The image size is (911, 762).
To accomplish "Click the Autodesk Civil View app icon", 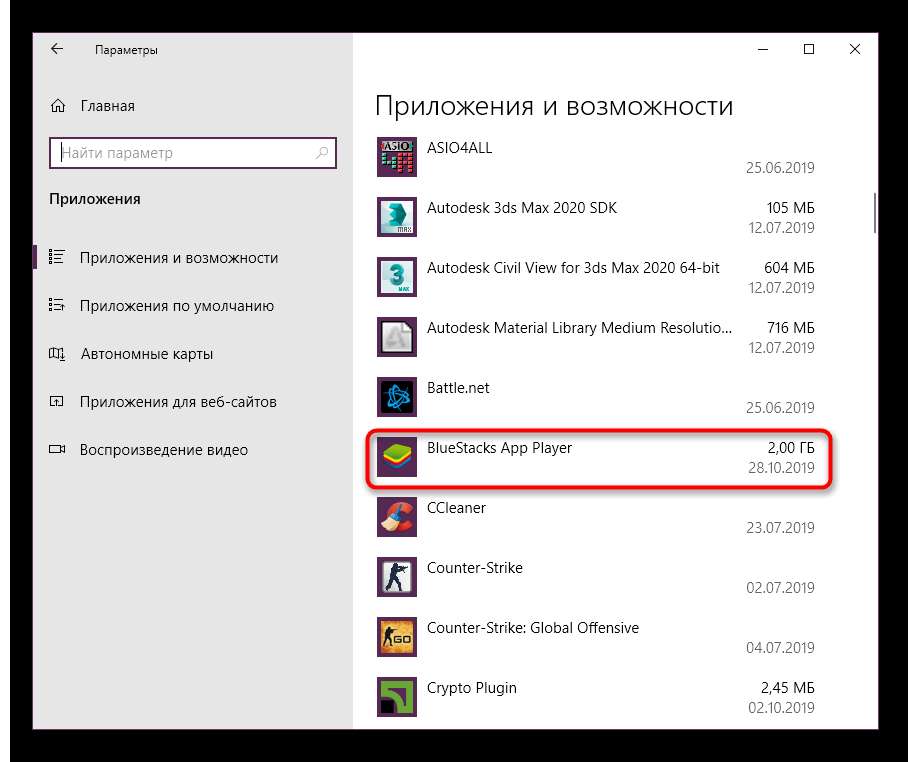I will tap(396, 277).
